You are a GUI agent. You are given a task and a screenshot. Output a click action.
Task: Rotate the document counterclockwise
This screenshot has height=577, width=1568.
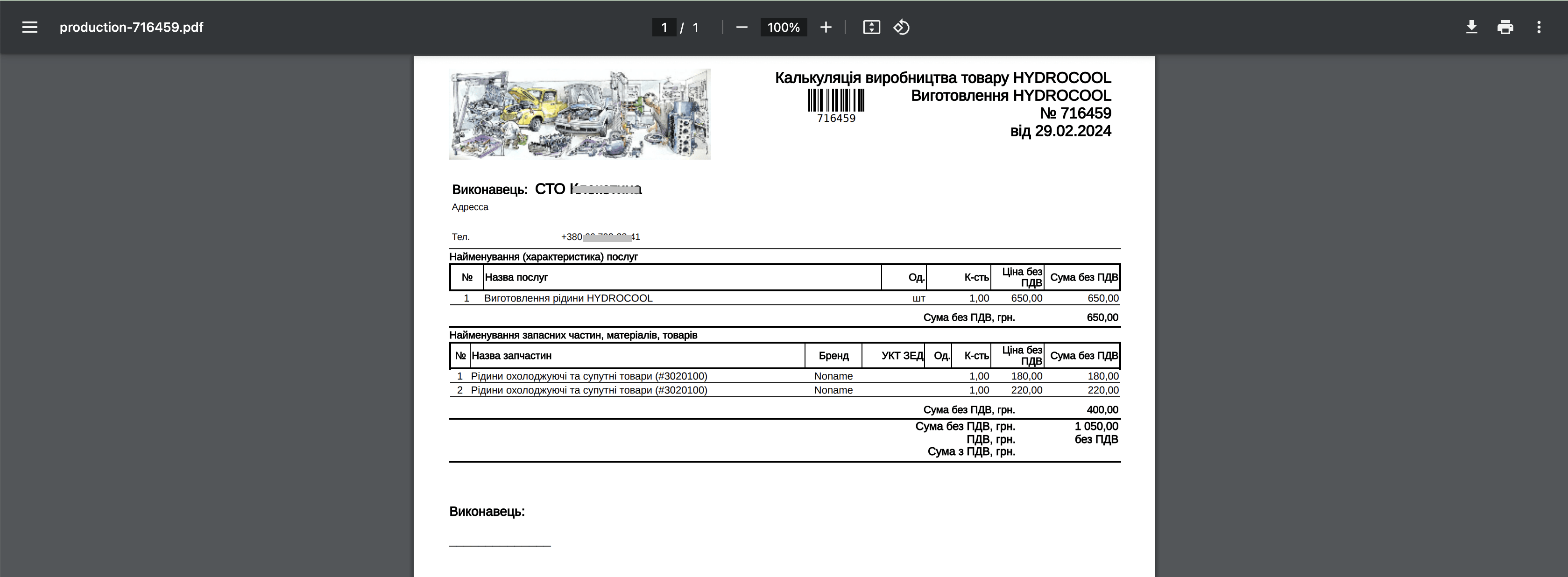(902, 28)
